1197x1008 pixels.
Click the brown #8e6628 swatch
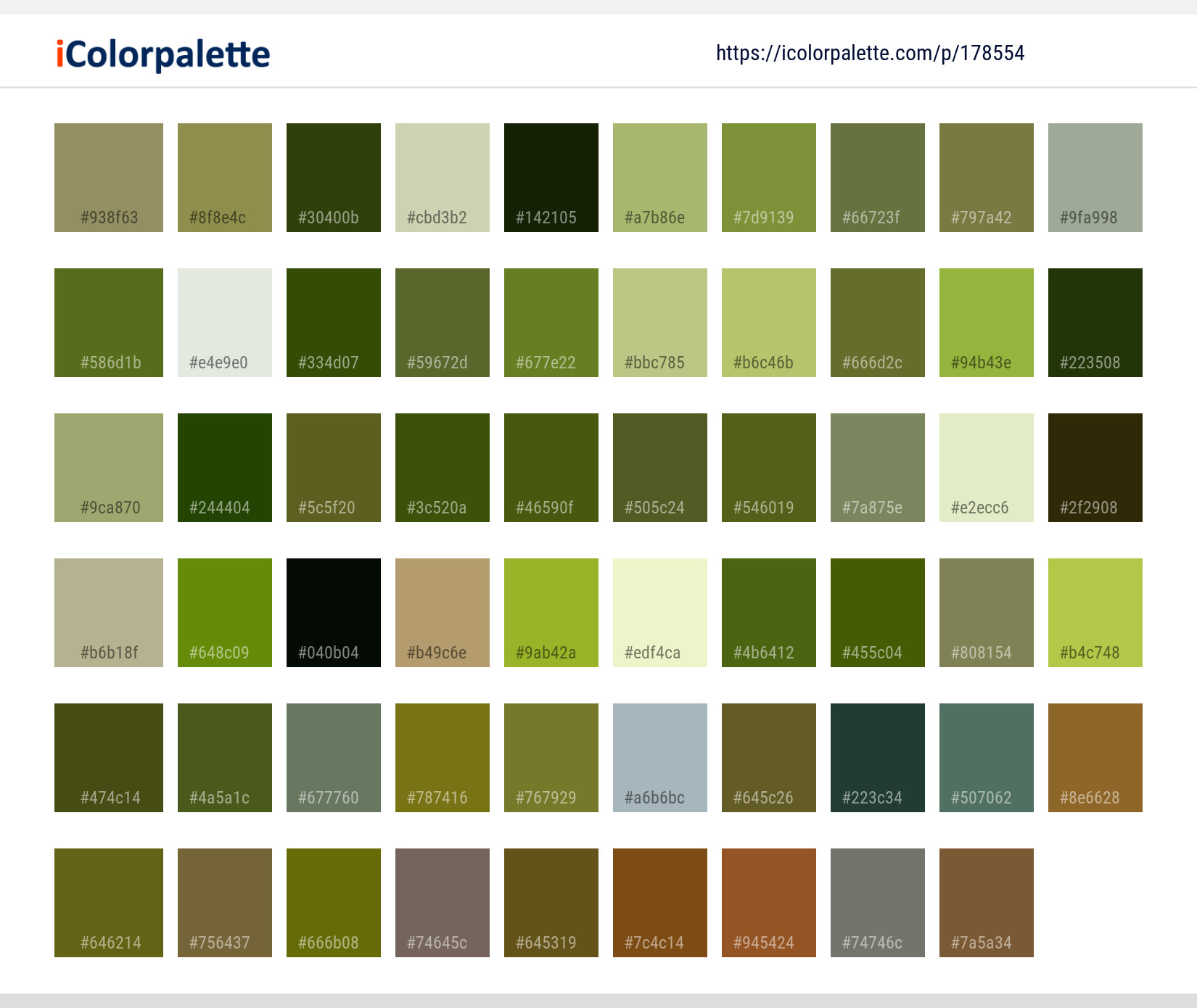[1095, 758]
